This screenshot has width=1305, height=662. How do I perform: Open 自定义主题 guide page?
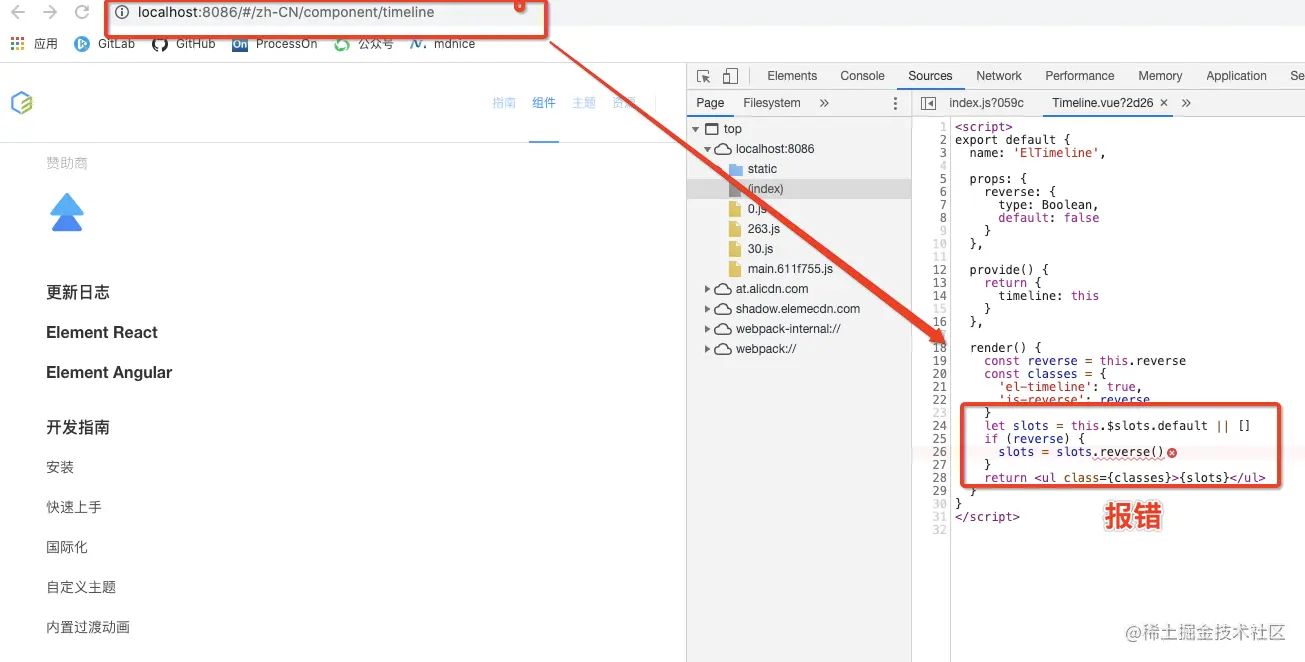click(81, 587)
